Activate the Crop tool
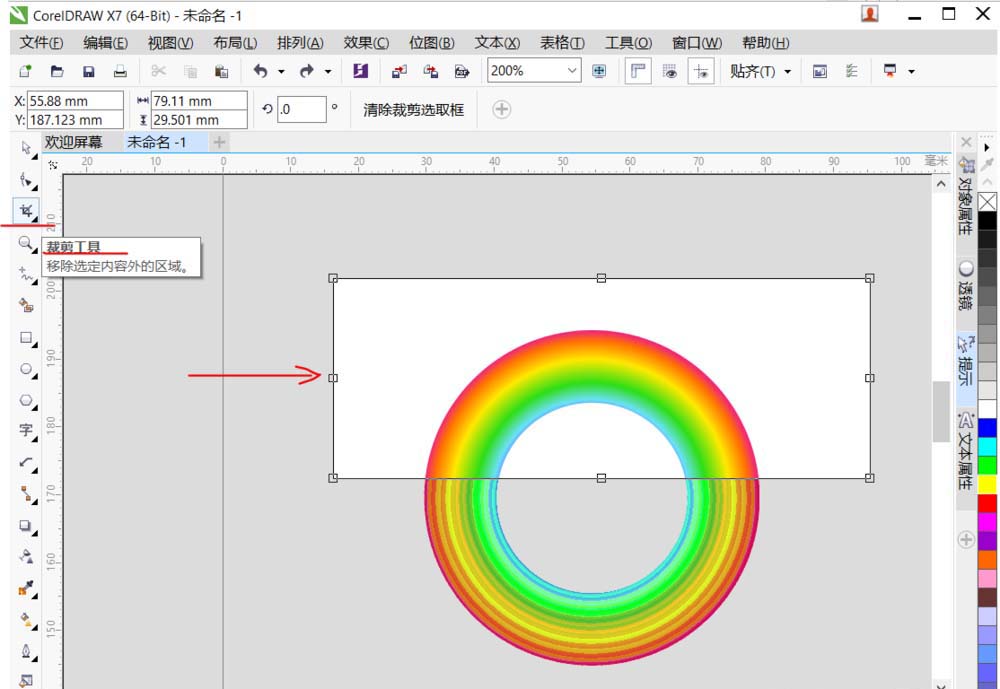The image size is (1000, 689). click(x=25, y=209)
